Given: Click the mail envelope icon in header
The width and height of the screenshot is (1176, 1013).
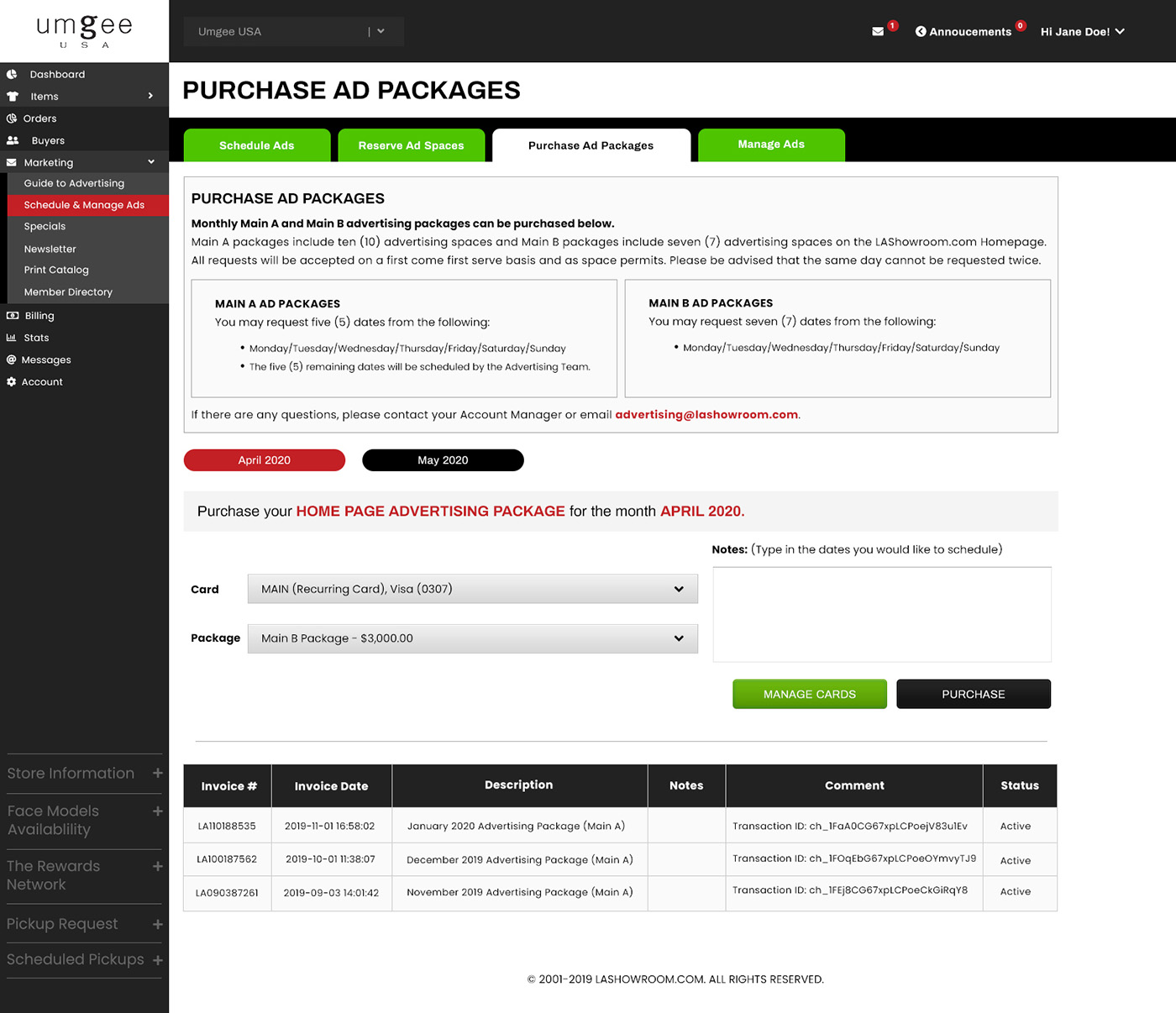Looking at the screenshot, I should [878, 32].
